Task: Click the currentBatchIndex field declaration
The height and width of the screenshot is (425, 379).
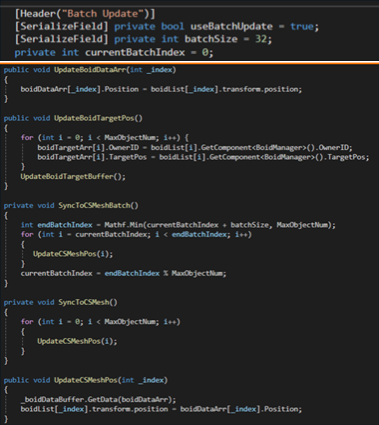Action: point(114,52)
